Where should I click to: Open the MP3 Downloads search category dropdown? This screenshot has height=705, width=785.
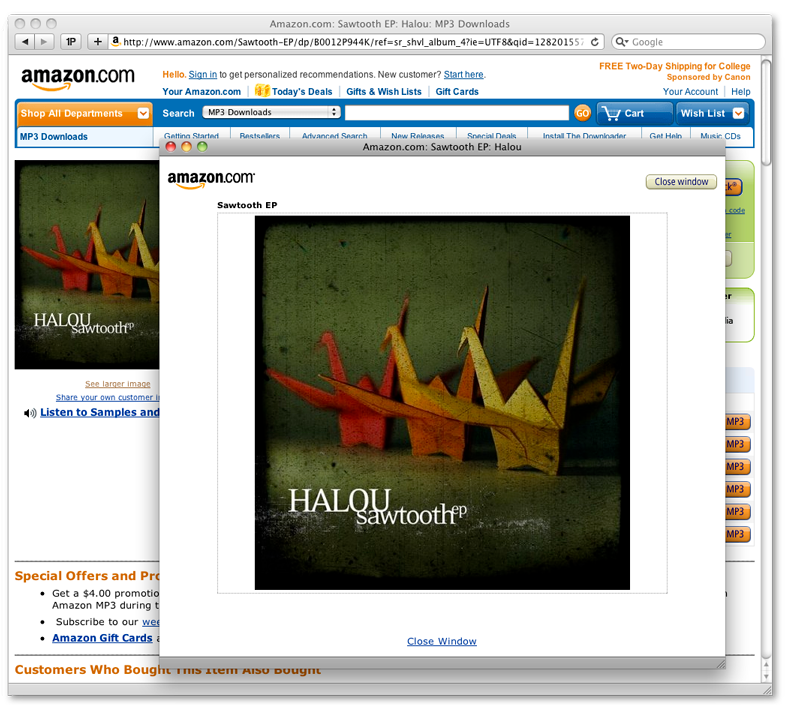click(271, 112)
